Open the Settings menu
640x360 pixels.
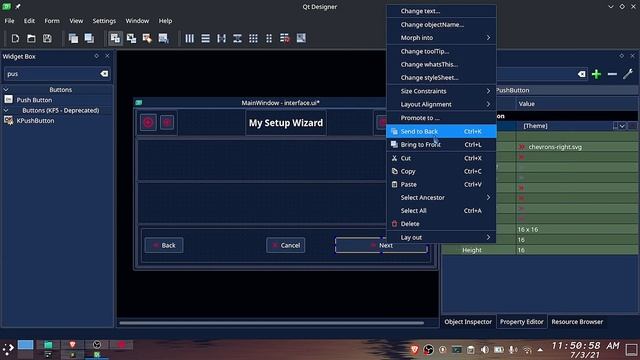click(104, 21)
